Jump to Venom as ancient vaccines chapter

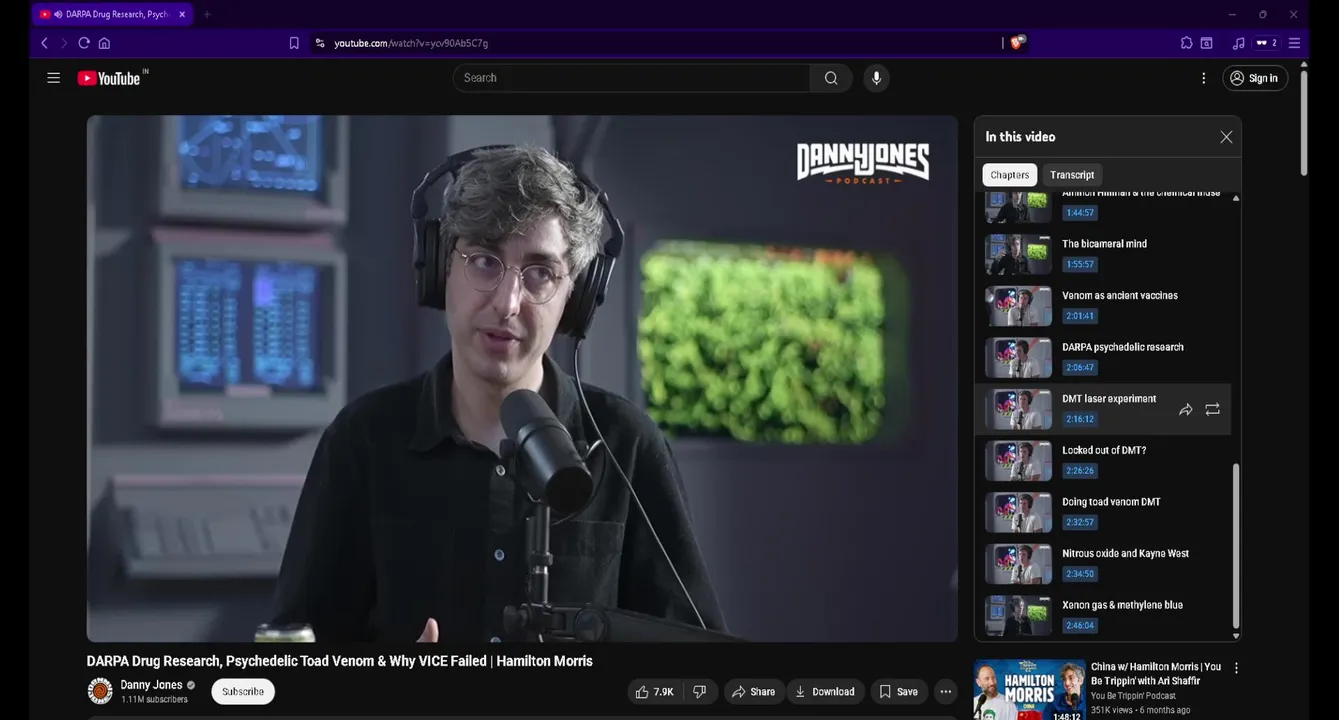1103,306
